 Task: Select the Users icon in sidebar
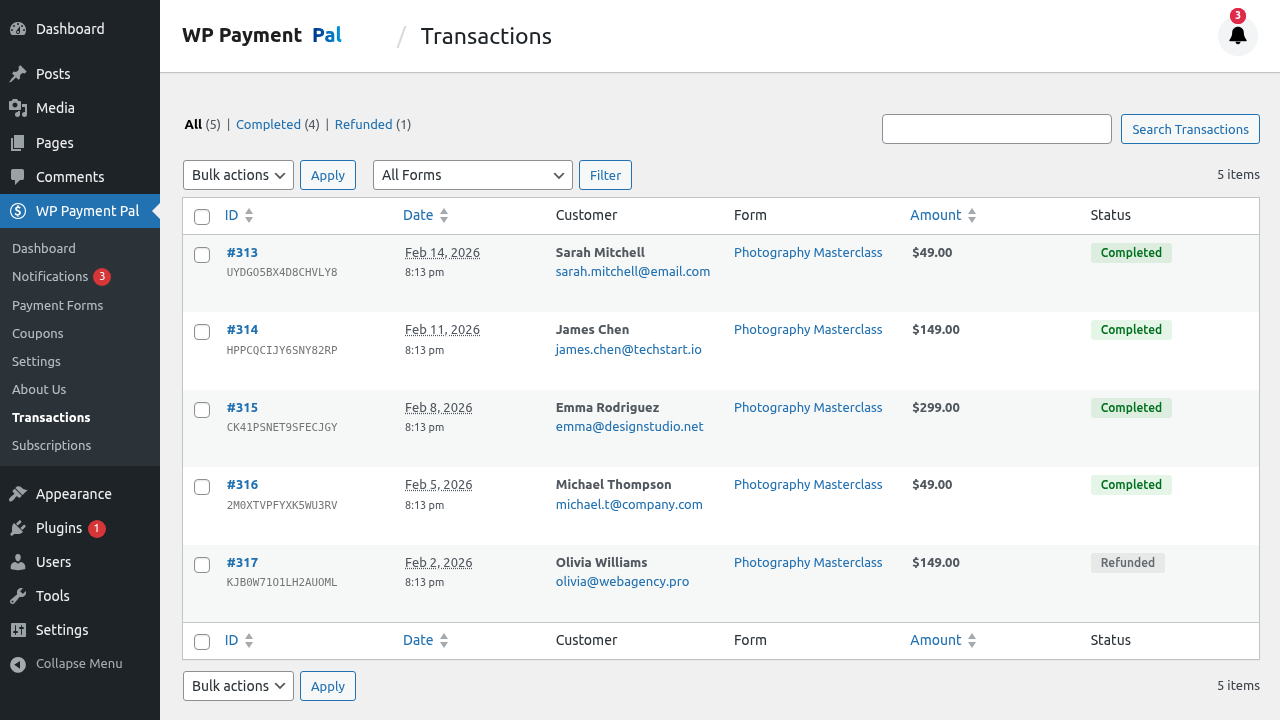click(x=16, y=561)
